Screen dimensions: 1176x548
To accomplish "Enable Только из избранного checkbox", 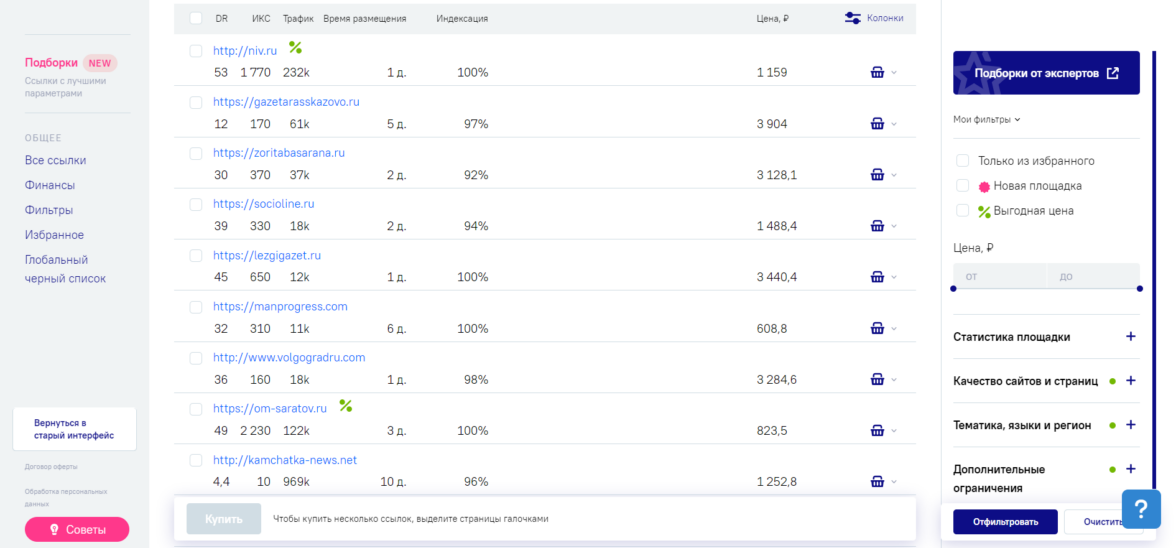I will 963,161.
